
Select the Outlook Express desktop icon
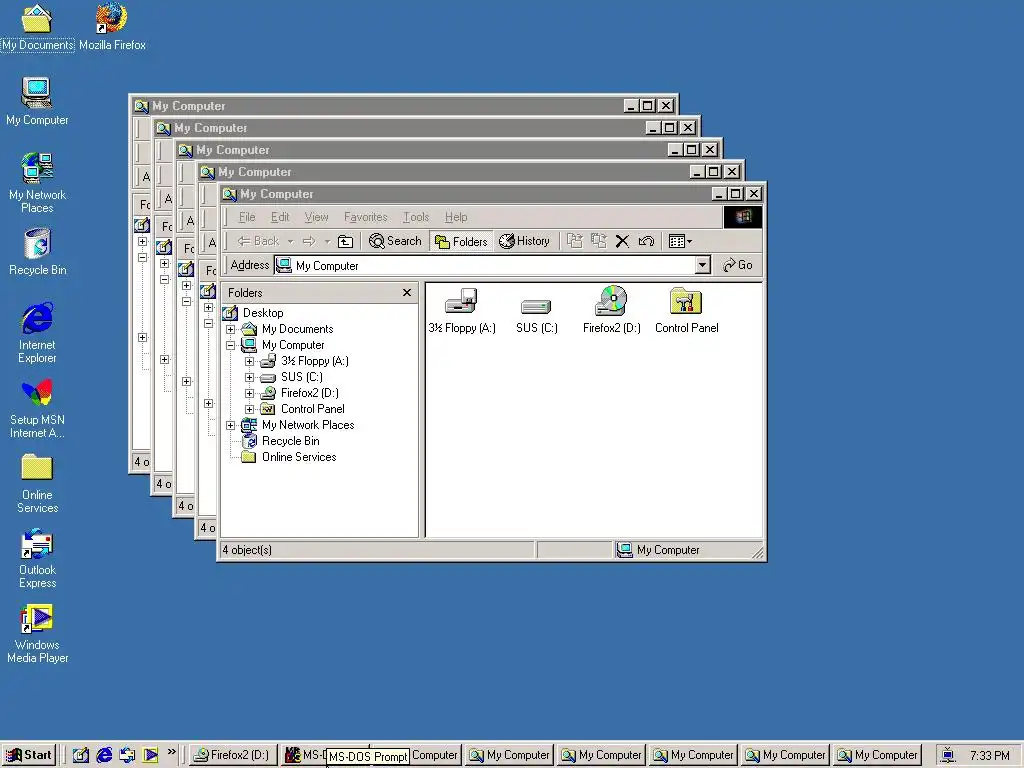[37, 558]
